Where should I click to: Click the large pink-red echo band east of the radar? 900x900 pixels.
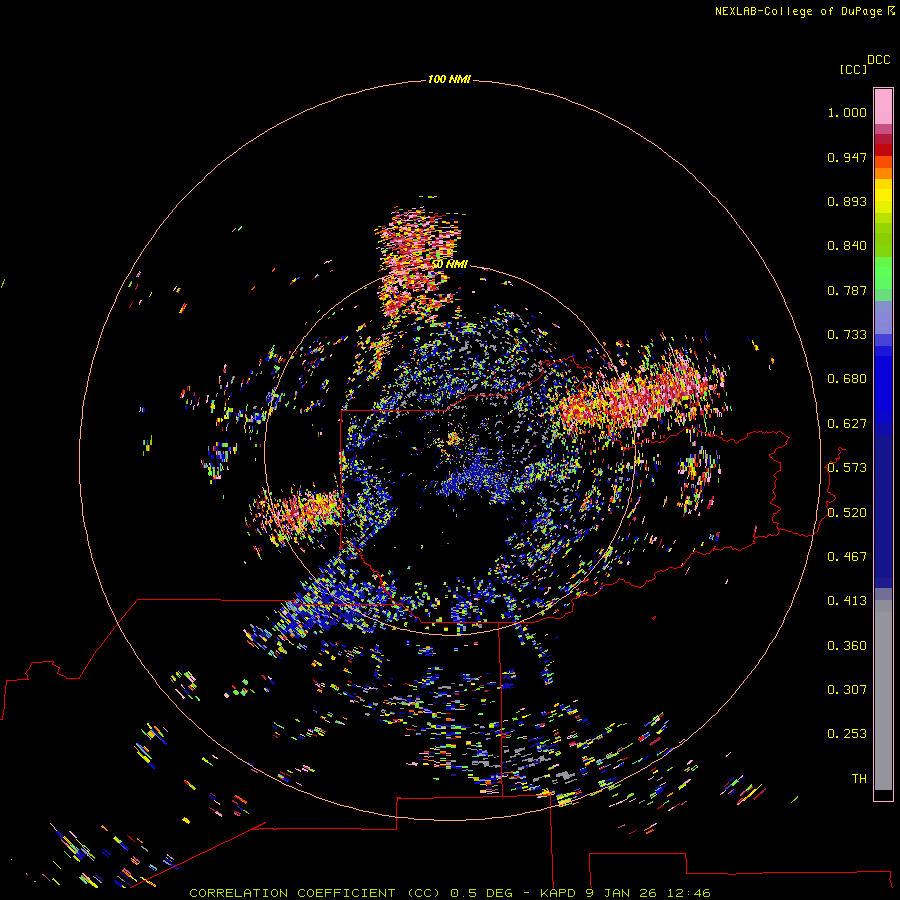point(640,393)
